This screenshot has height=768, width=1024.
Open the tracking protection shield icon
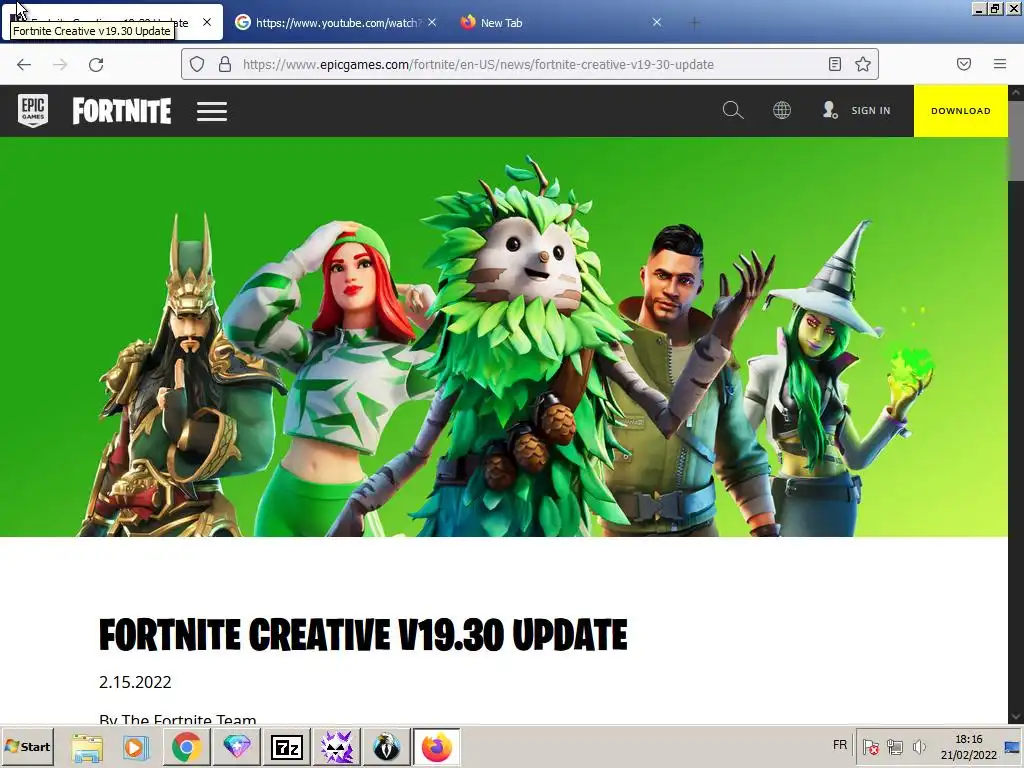click(x=197, y=64)
